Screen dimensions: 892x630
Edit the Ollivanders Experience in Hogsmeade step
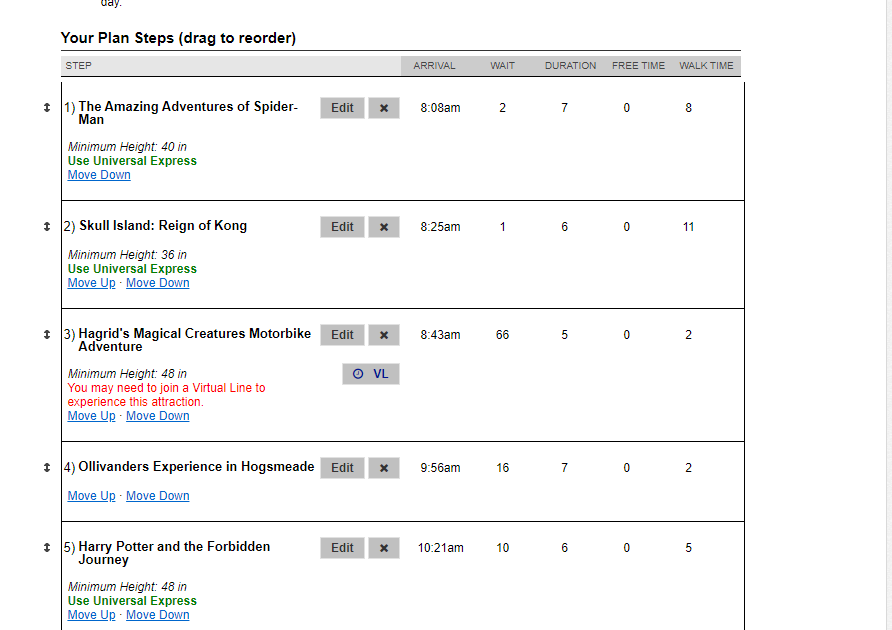pyautogui.click(x=342, y=468)
